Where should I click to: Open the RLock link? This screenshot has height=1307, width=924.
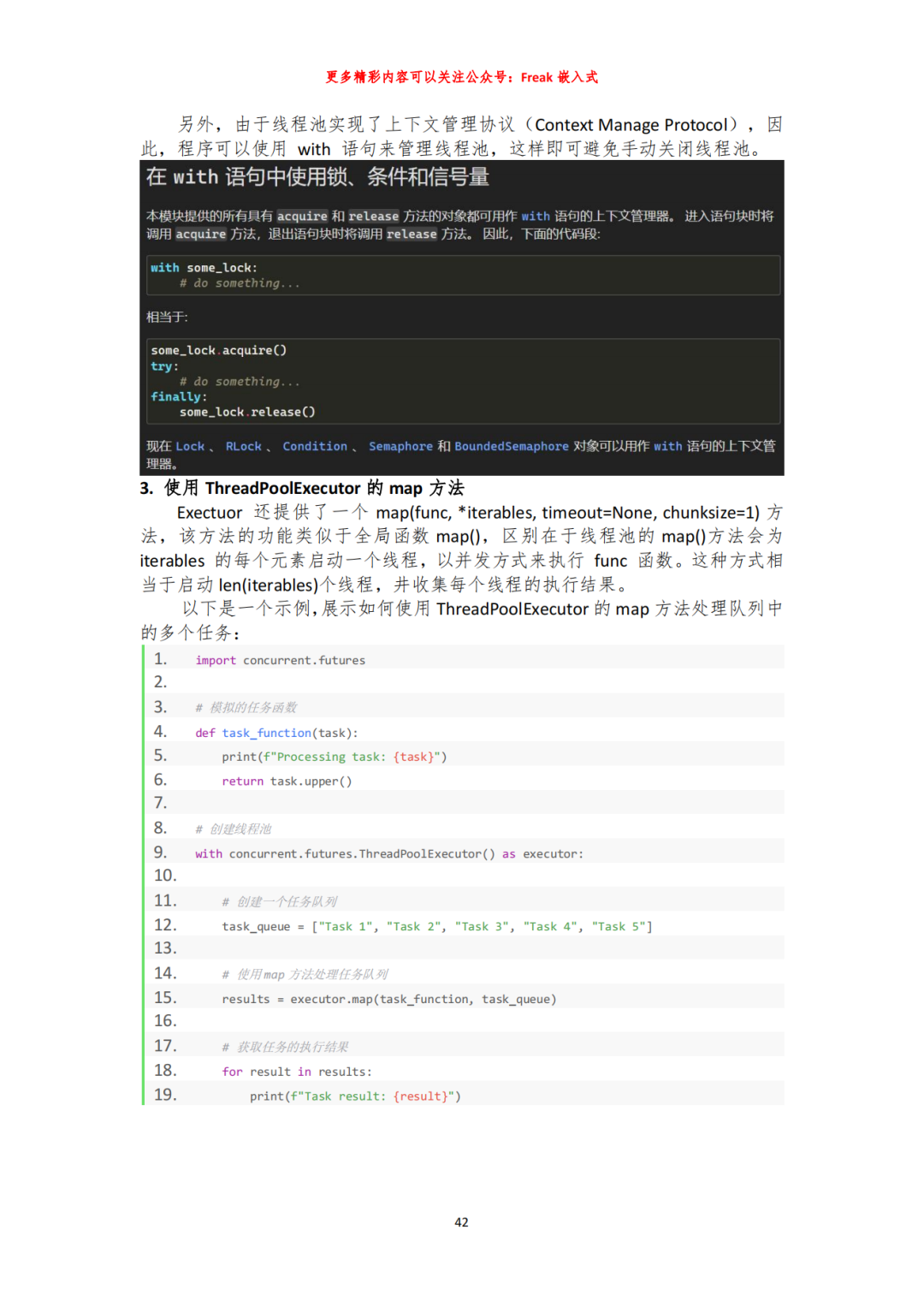(243, 446)
